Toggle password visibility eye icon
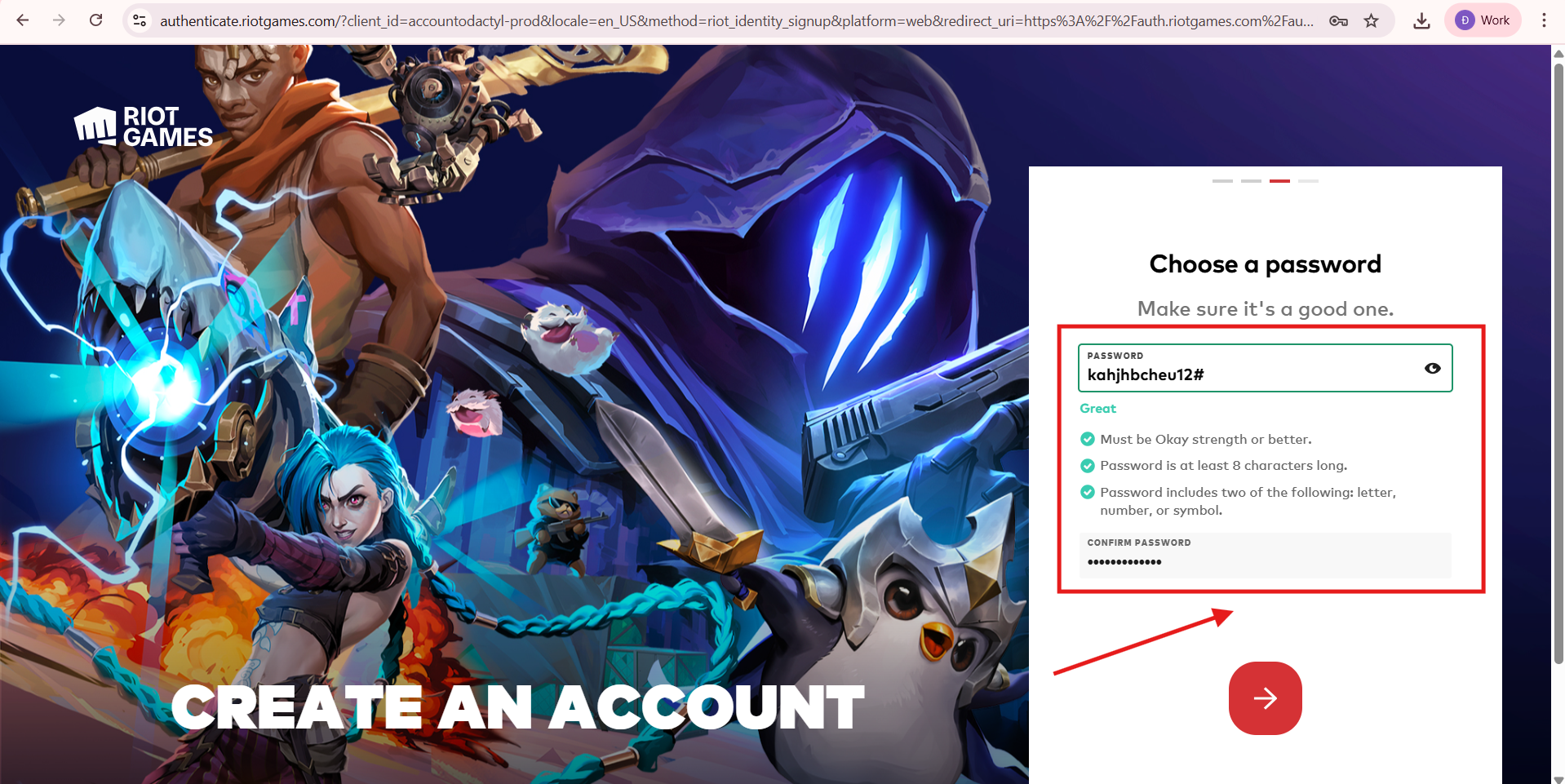The image size is (1565, 784). click(1432, 369)
